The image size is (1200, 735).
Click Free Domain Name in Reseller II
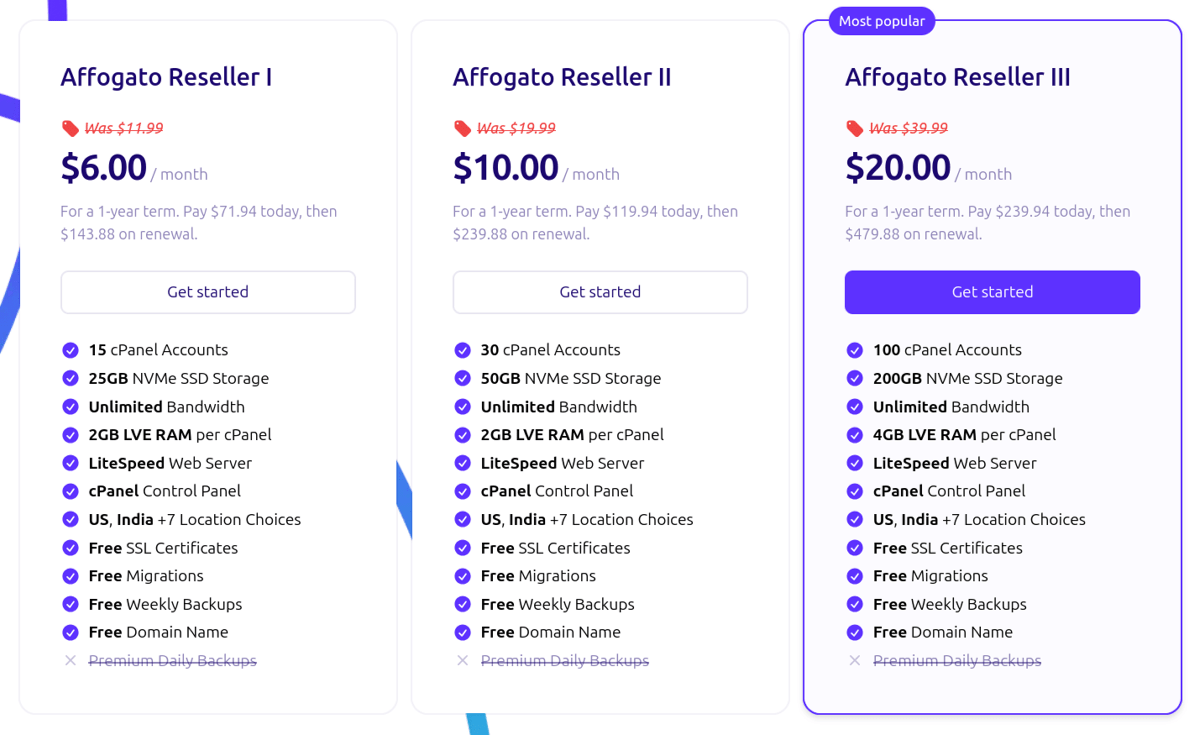click(550, 632)
